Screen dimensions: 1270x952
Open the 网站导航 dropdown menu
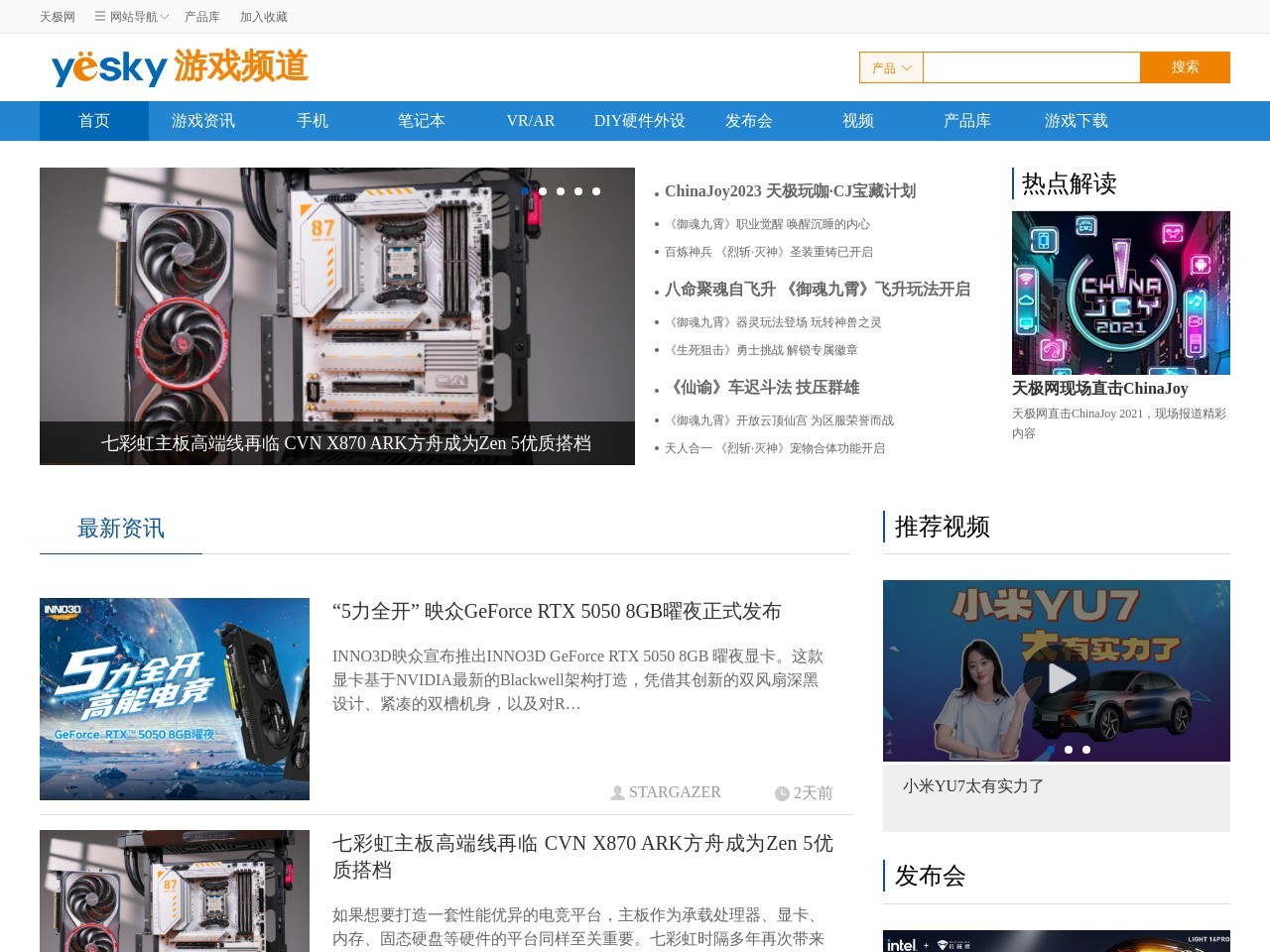[132, 17]
